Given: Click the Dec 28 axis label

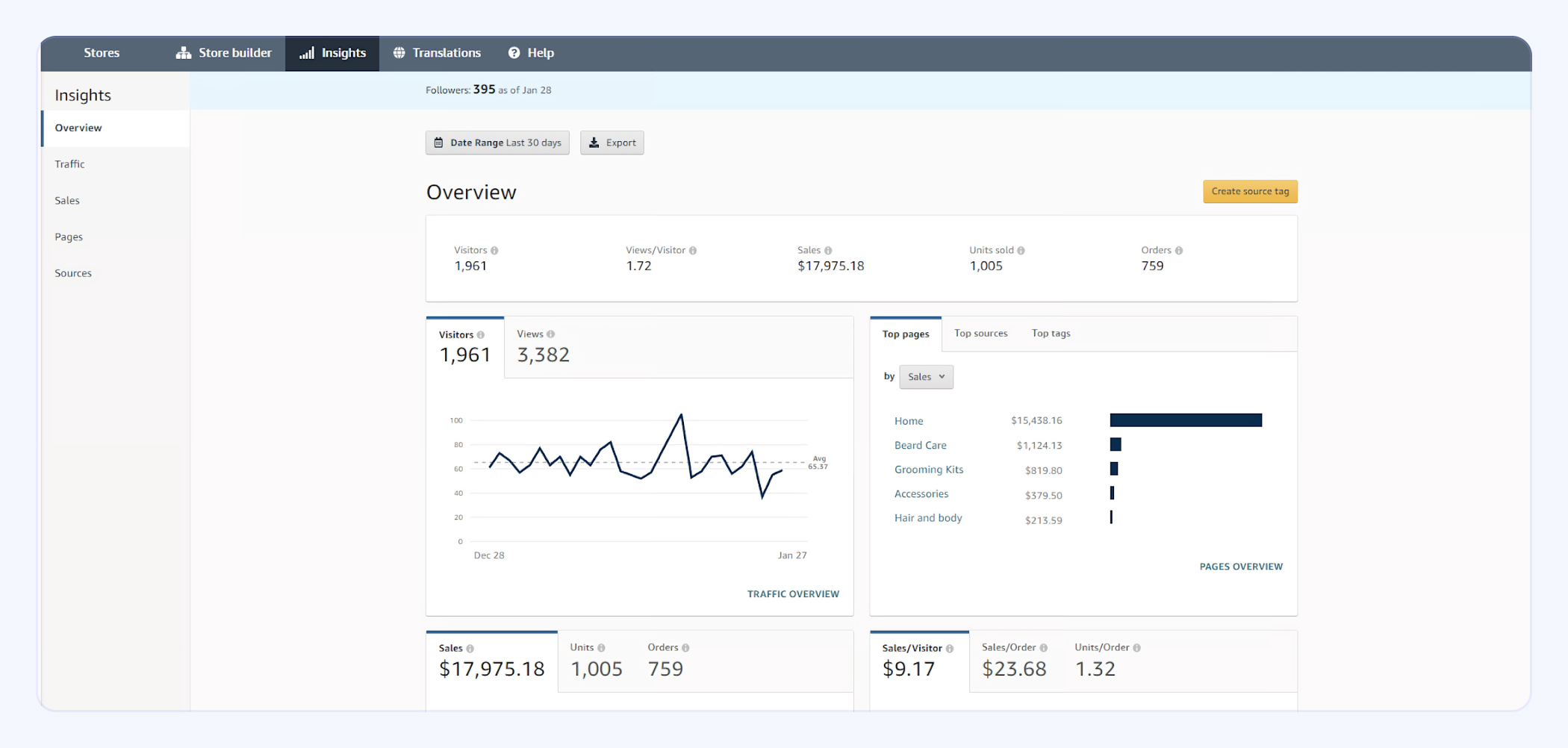Looking at the screenshot, I should click(x=489, y=555).
